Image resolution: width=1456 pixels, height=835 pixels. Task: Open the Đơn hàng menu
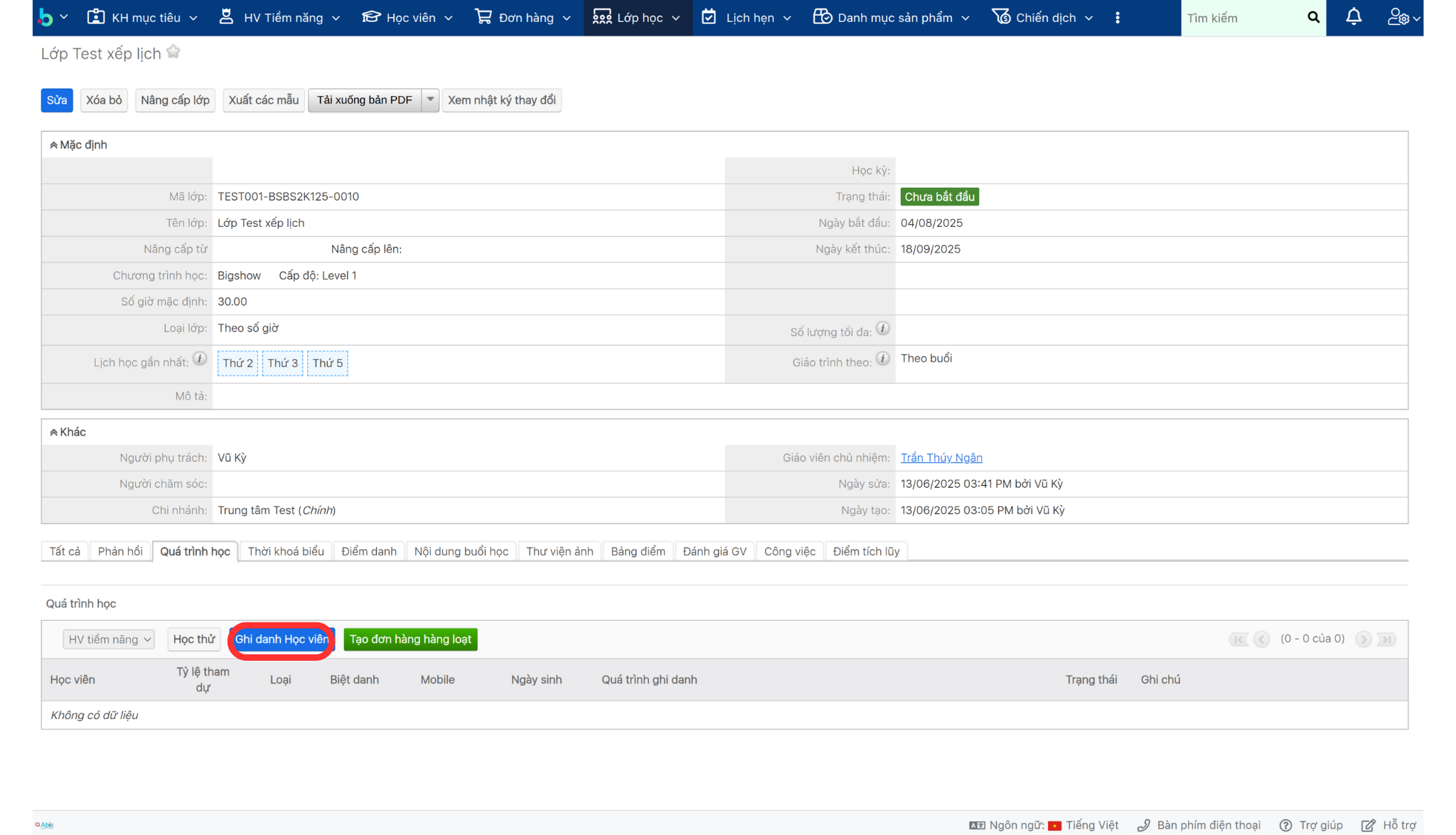[x=523, y=18]
